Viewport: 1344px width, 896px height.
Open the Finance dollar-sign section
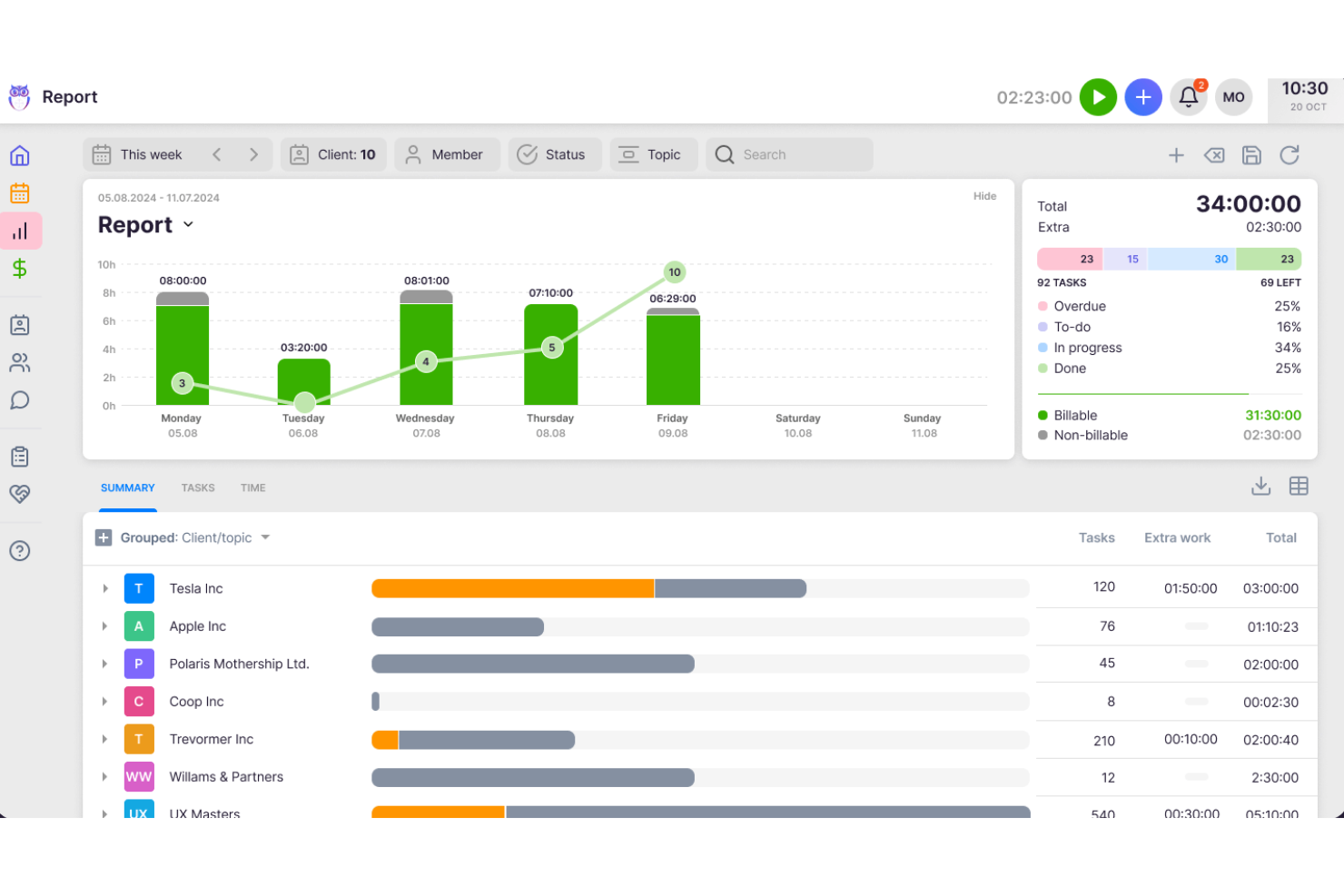click(20, 269)
